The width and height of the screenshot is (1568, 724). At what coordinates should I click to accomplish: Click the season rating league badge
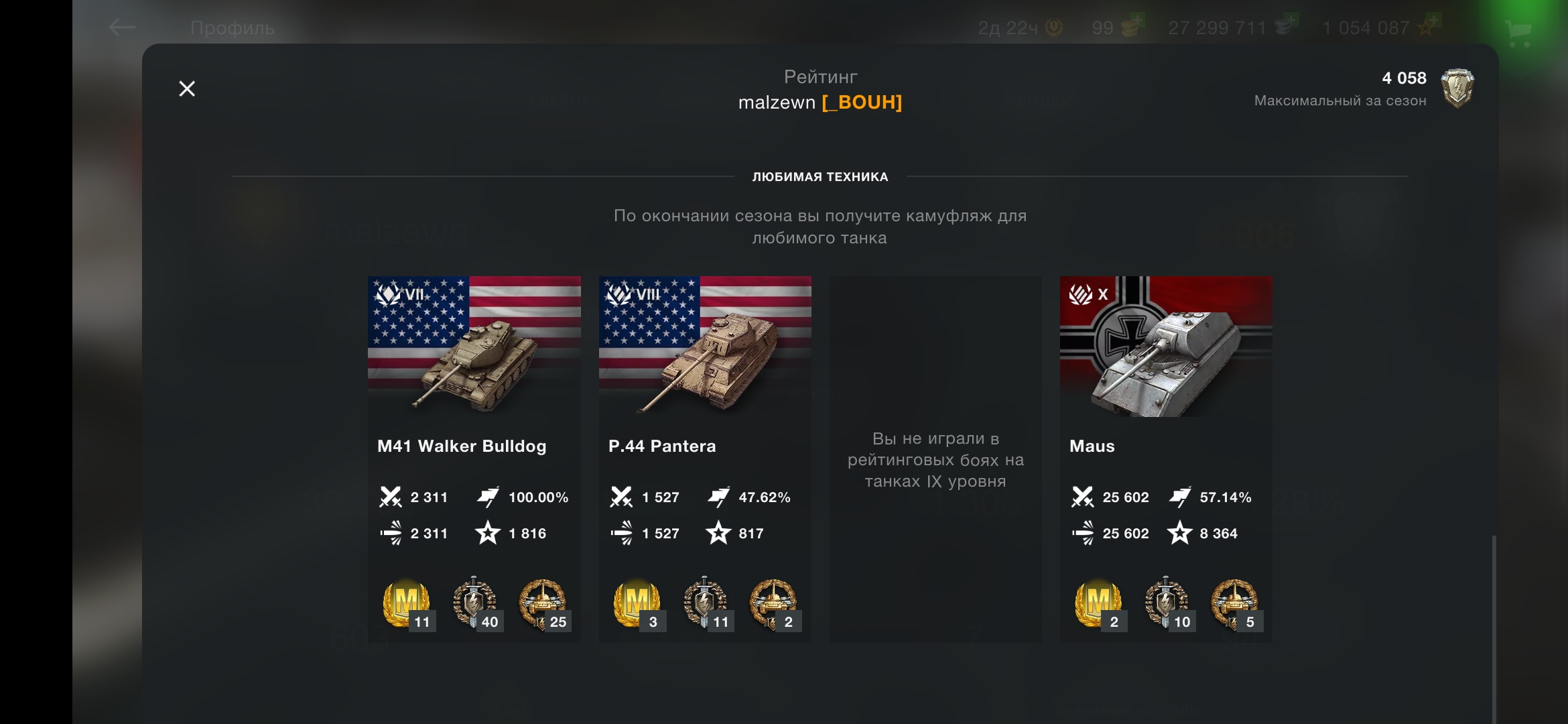click(x=1457, y=88)
